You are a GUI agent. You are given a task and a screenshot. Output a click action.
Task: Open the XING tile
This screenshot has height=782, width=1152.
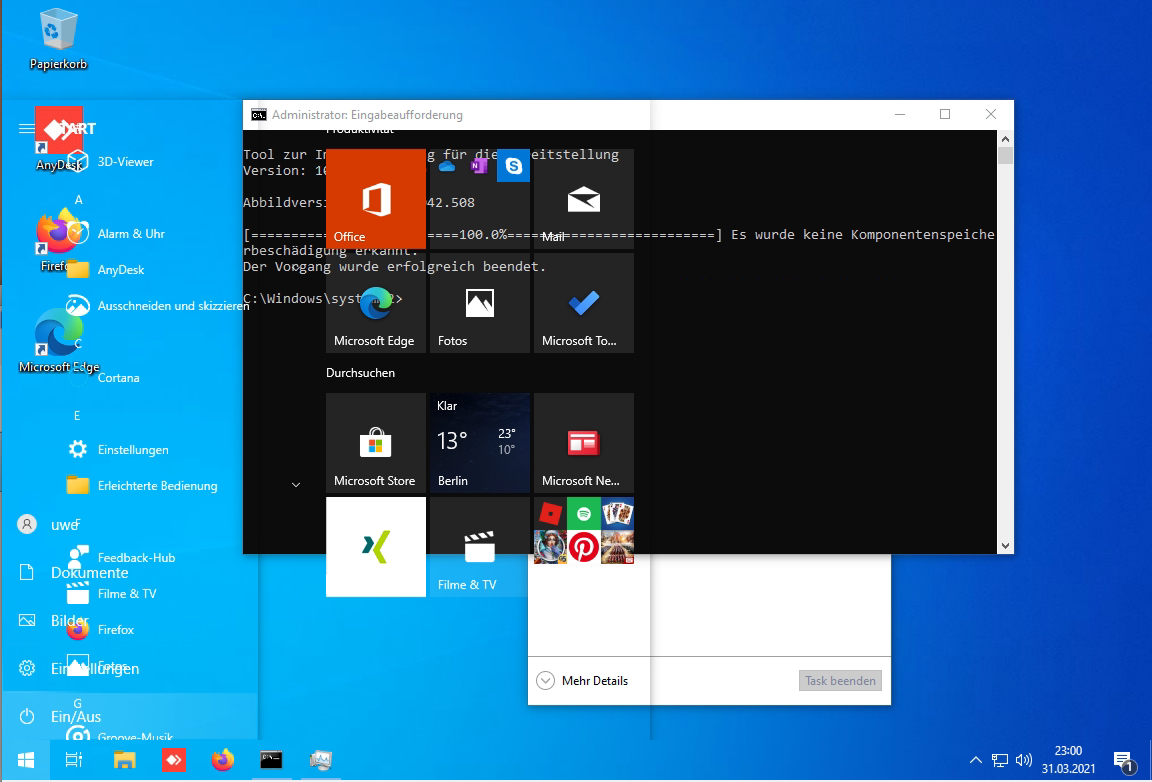(375, 547)
